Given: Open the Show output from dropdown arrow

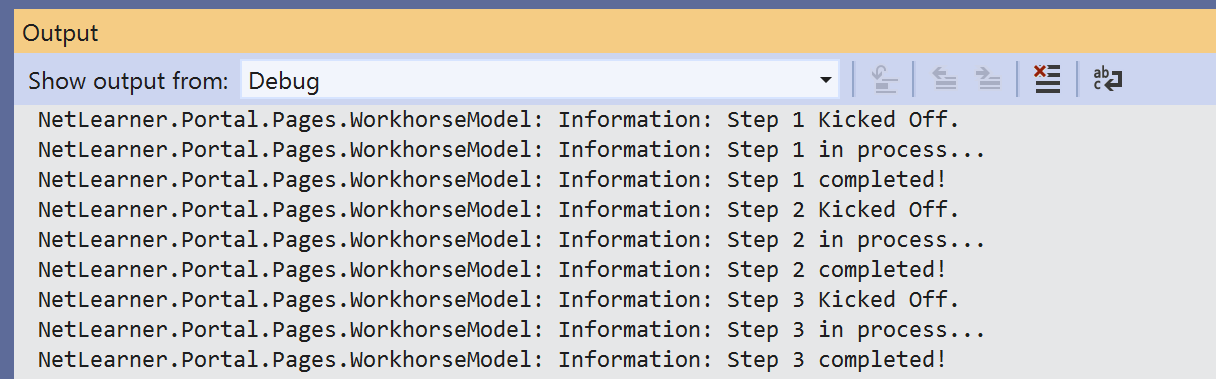Looking at the screenshot, I should [x=826, y=80].
